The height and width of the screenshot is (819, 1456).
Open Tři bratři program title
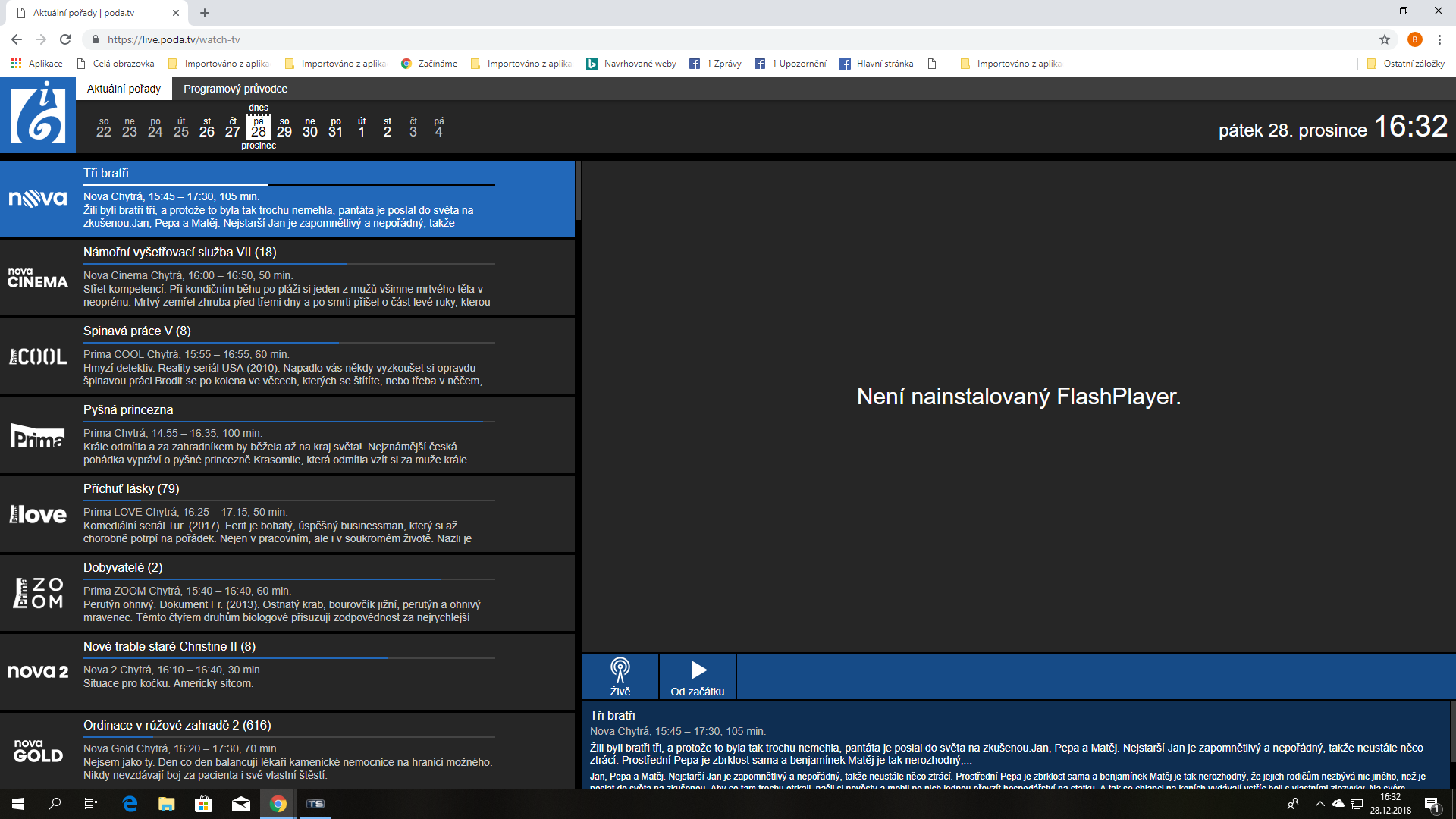pos(106,174)
